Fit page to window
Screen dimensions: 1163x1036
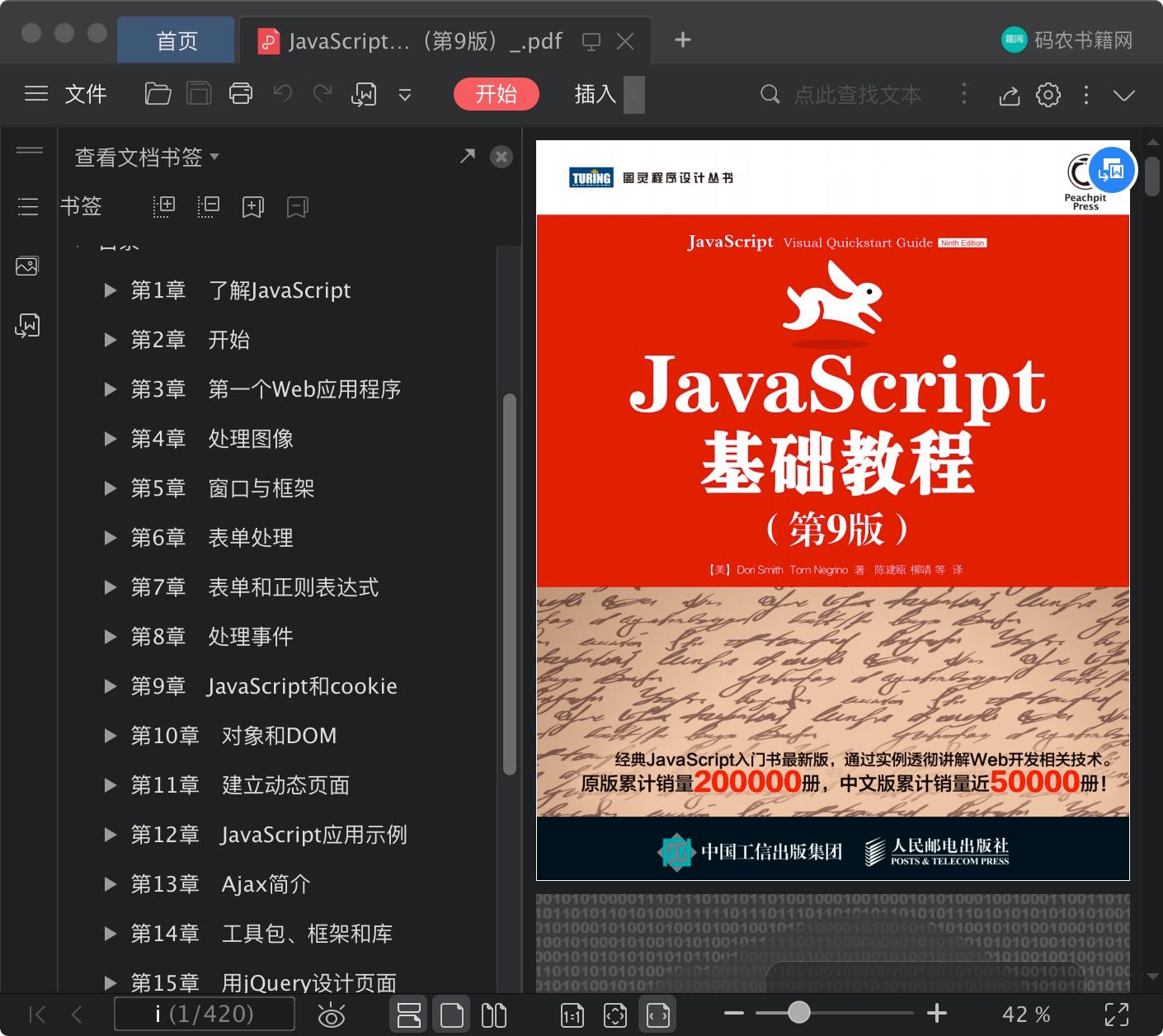tap(615, 1015)
